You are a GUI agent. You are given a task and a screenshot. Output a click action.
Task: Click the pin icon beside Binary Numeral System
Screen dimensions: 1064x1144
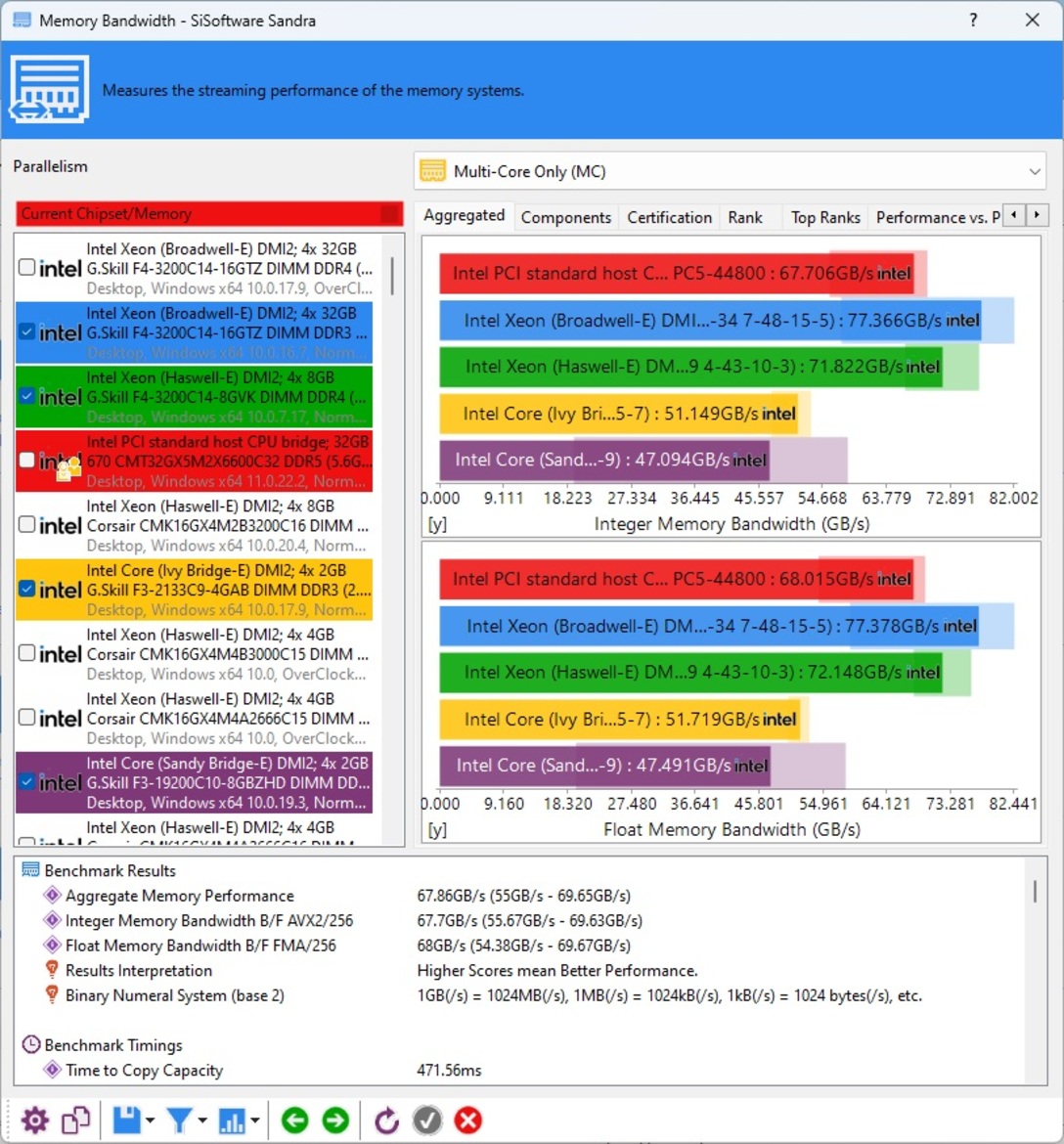click(x=52, y=994)
